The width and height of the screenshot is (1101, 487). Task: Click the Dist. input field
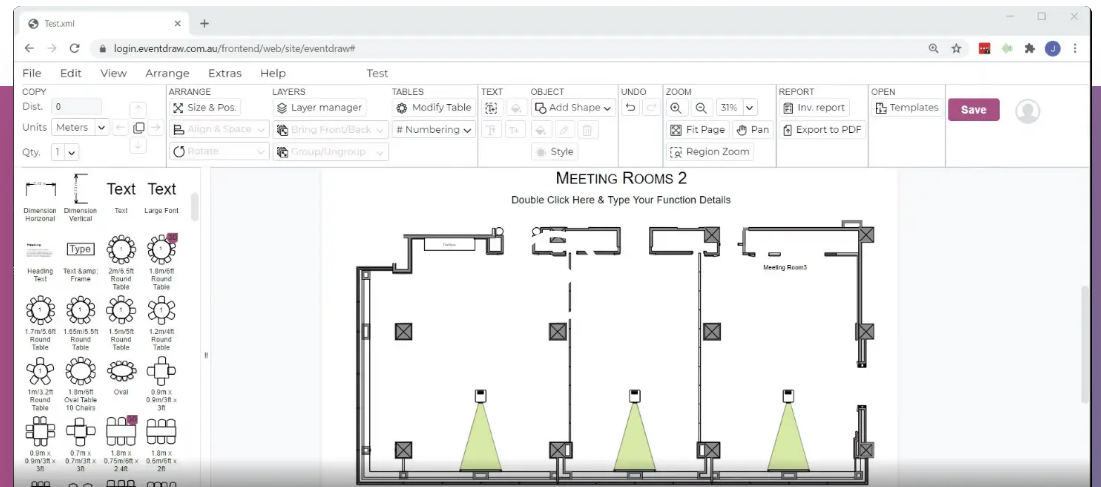coord(77,107)
